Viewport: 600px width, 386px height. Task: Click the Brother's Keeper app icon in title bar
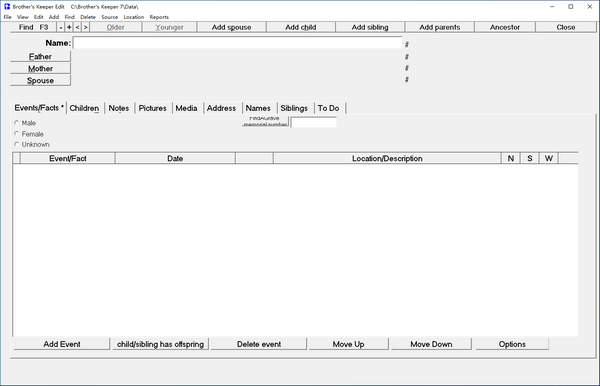[x=7, y=7]
